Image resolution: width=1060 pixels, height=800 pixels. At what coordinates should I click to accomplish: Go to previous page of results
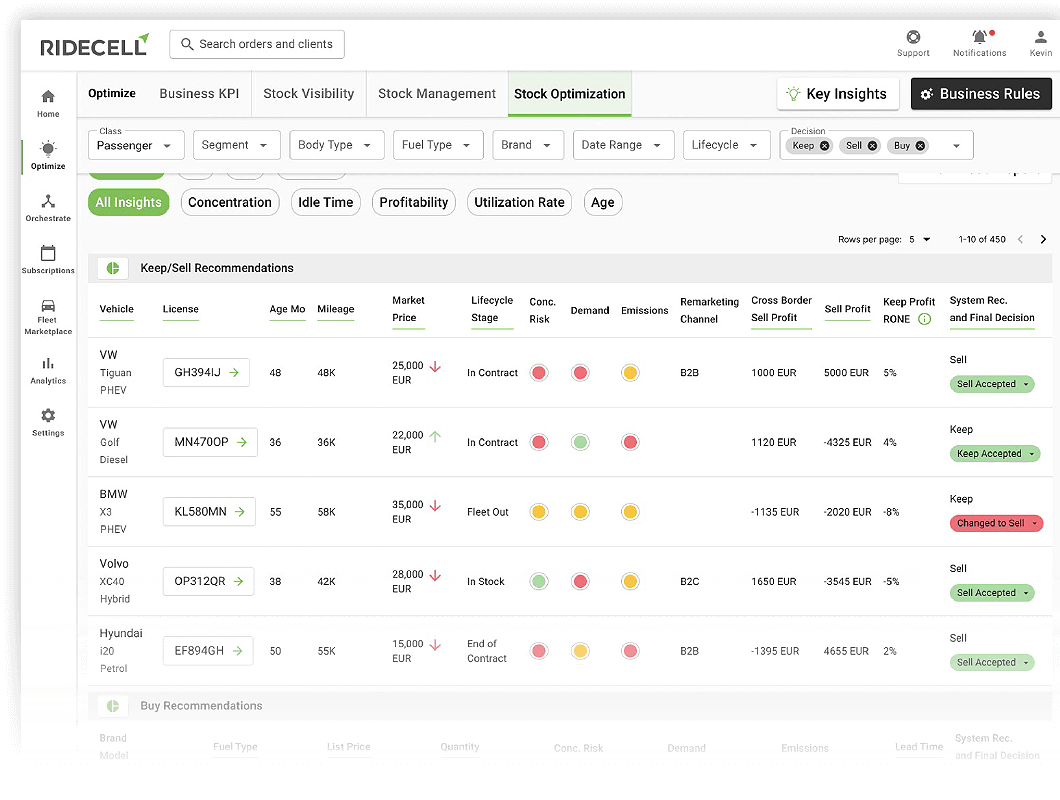pos(1021,239)
